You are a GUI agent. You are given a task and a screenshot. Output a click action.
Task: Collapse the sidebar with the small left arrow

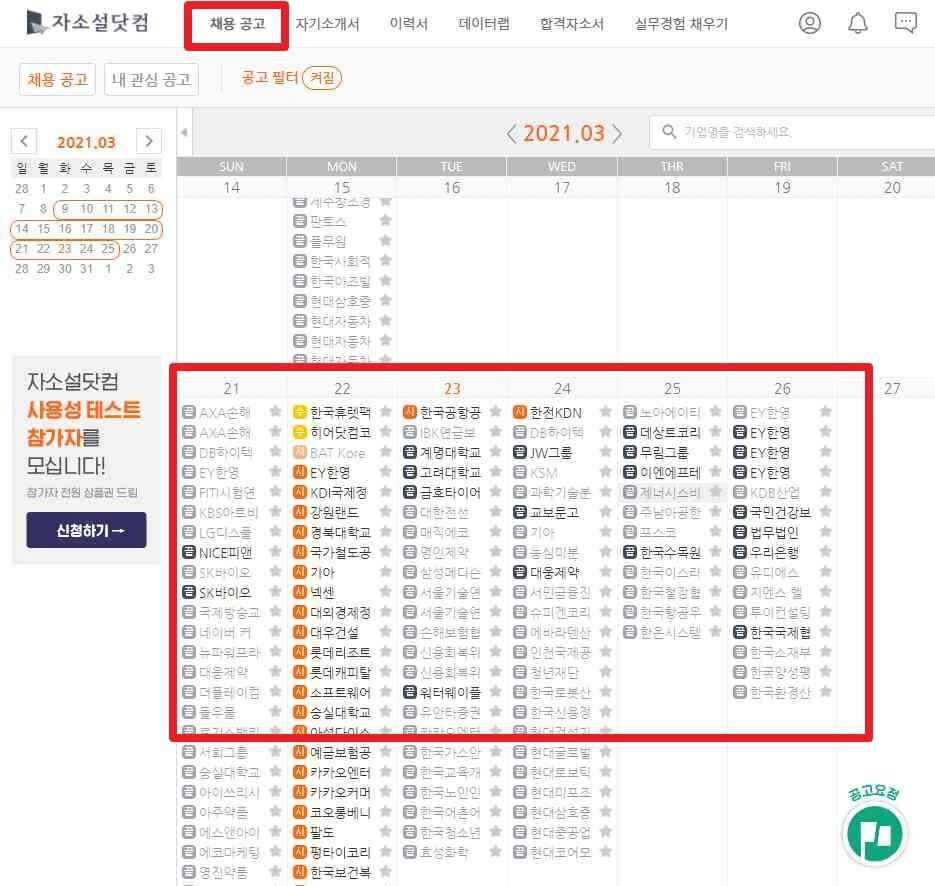pyautogui.click(x=184, y=132)
